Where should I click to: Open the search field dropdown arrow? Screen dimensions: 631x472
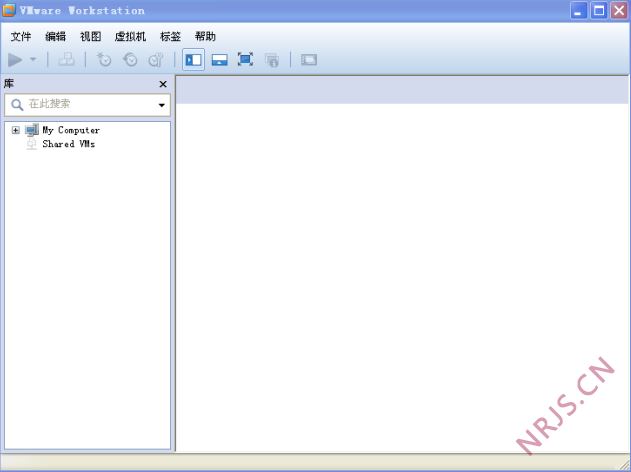tap(162, 105)
